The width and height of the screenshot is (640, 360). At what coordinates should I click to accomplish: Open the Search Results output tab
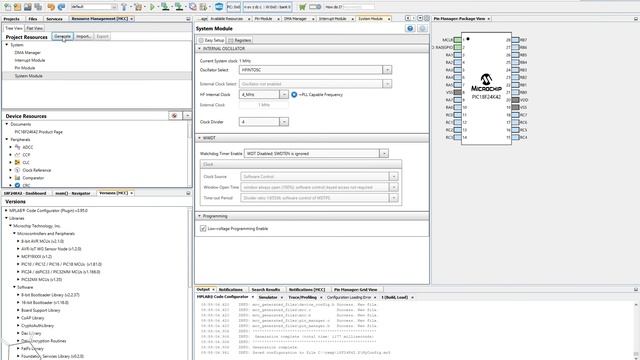coord(266,289)
